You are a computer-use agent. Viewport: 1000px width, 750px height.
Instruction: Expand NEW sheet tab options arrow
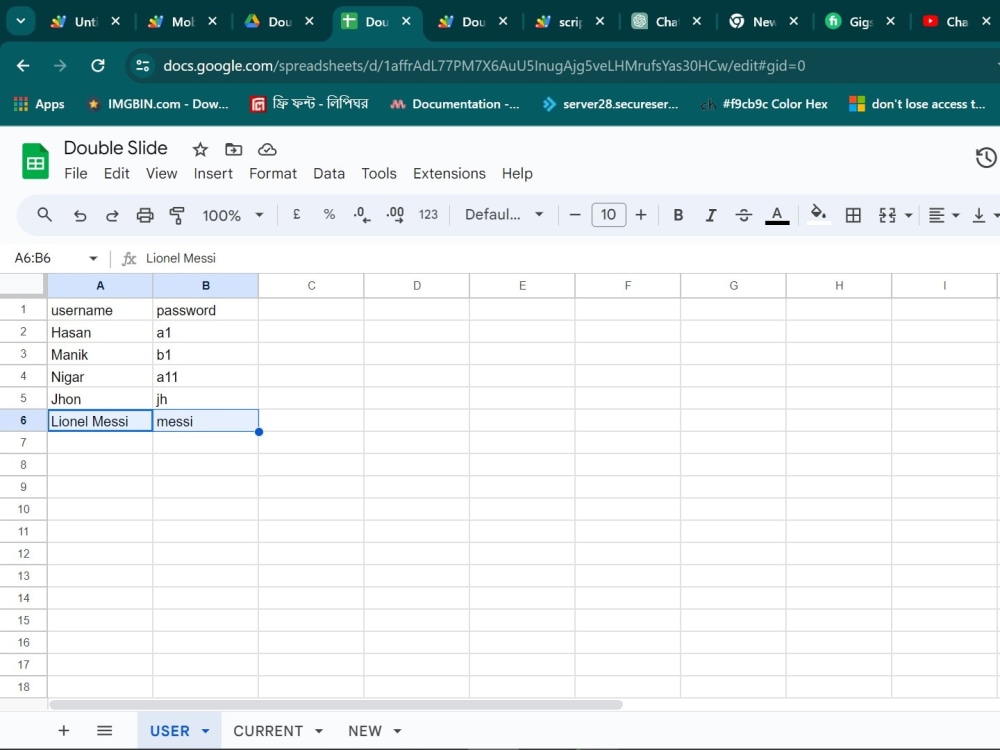click(x=397, y=731)
